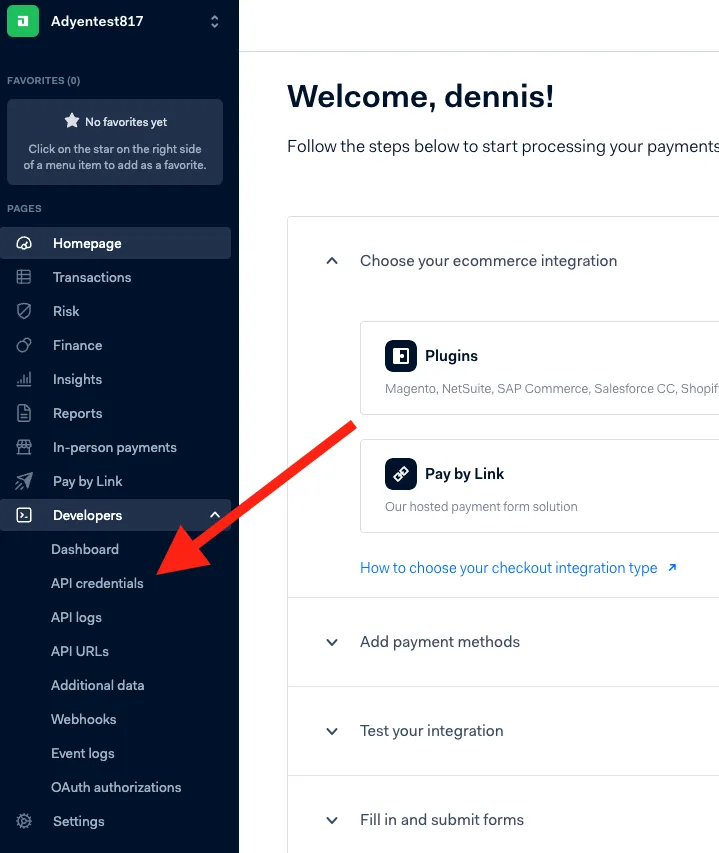Select Reports in the sidebar
Viewport: 719px width, 853px height.
pyautogui.click(x=115, y=413)
